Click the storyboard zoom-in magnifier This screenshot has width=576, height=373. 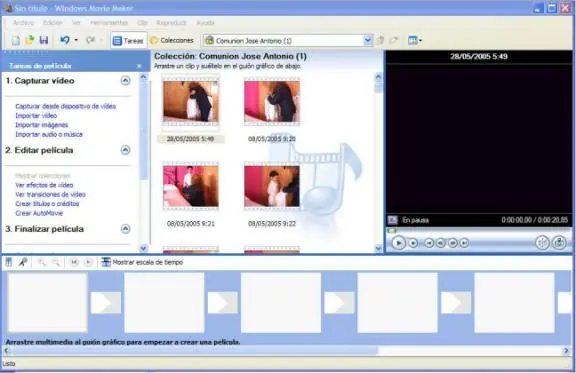coord(42,262)
